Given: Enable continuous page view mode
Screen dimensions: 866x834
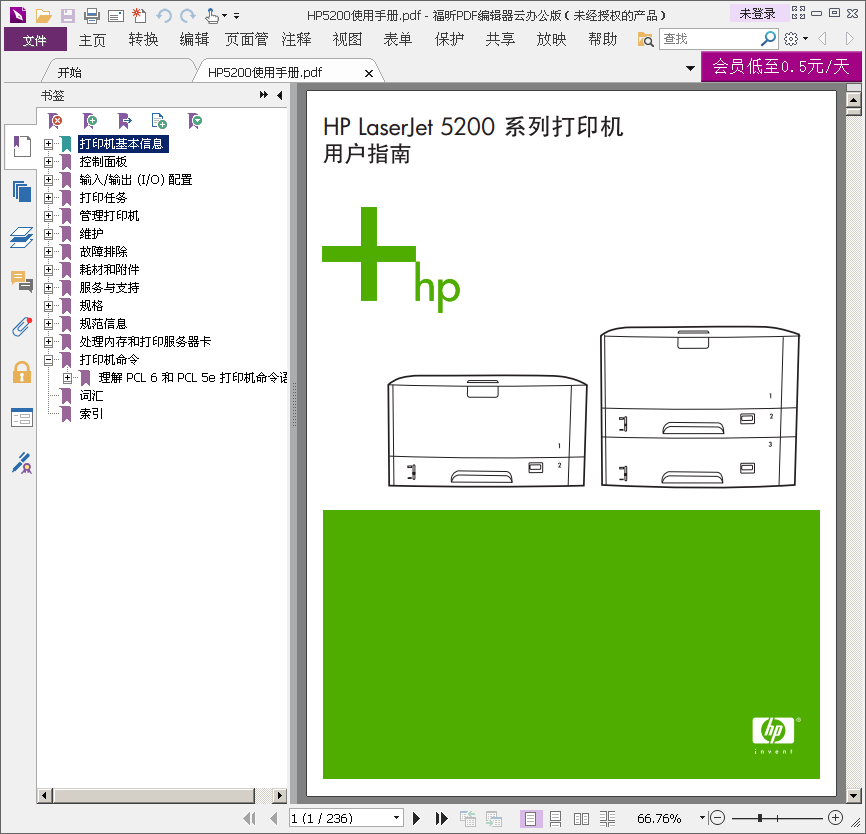Looking at the screenshot, I should click(556, 818).
